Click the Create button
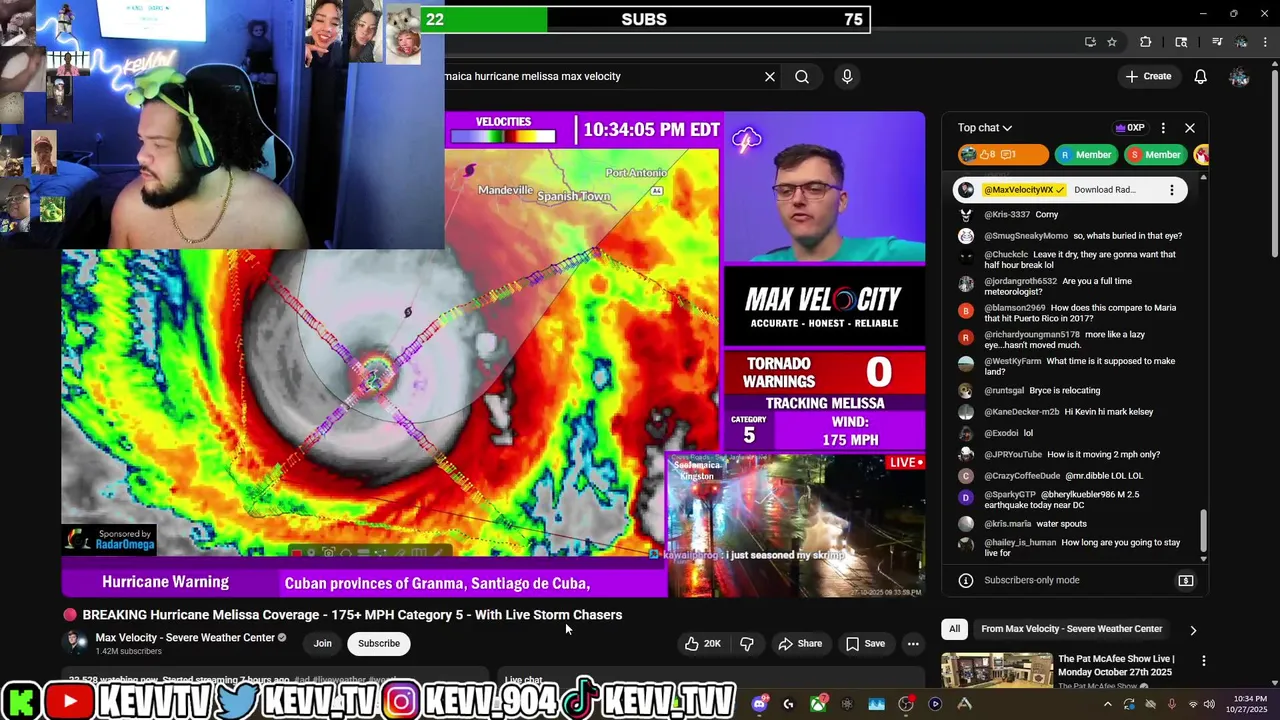The image size is (1280, 720). tap(1148, 76)
